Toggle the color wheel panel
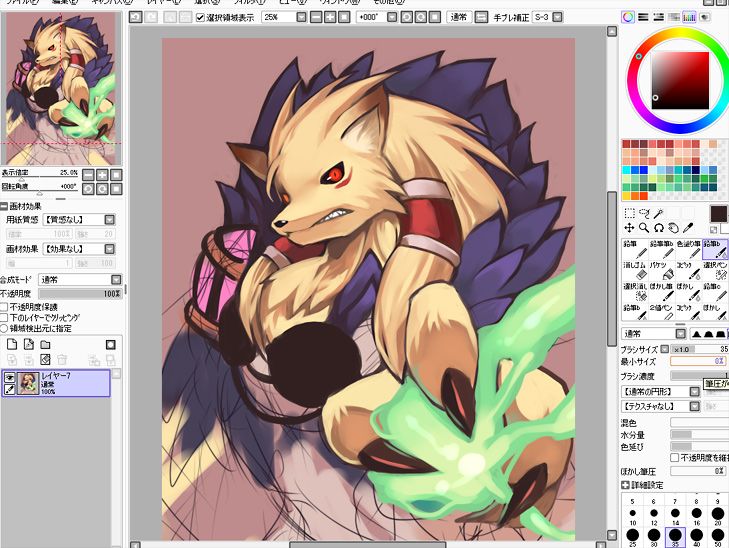Screen dimensions: 729x548 [628, 17]
